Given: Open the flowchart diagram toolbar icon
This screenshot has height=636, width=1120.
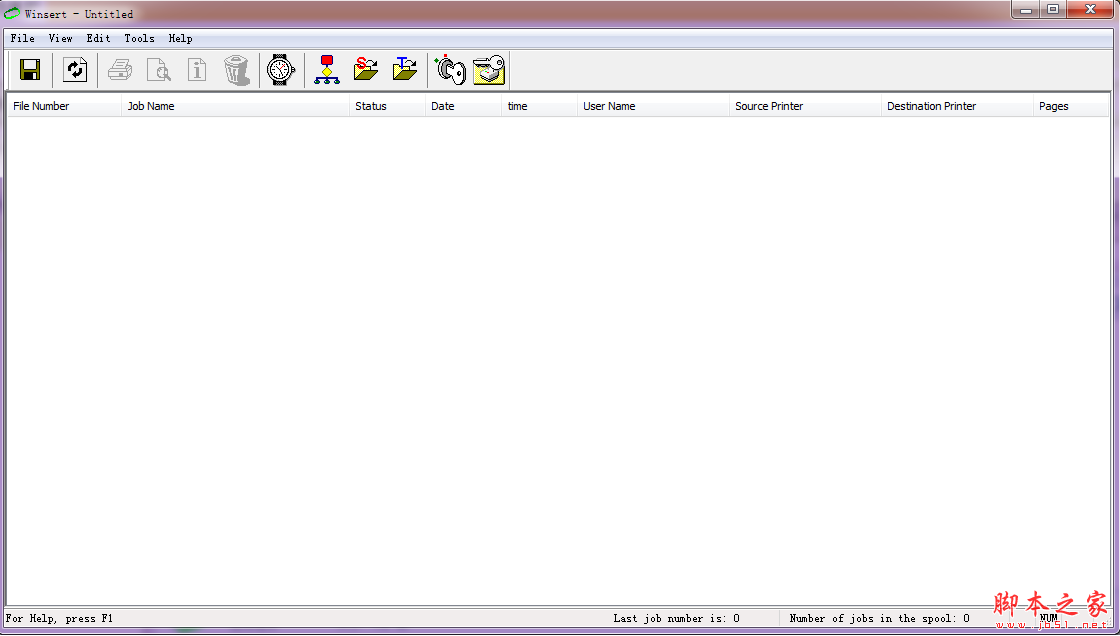Looking at the screenshot, I should (x=327, y=70).
